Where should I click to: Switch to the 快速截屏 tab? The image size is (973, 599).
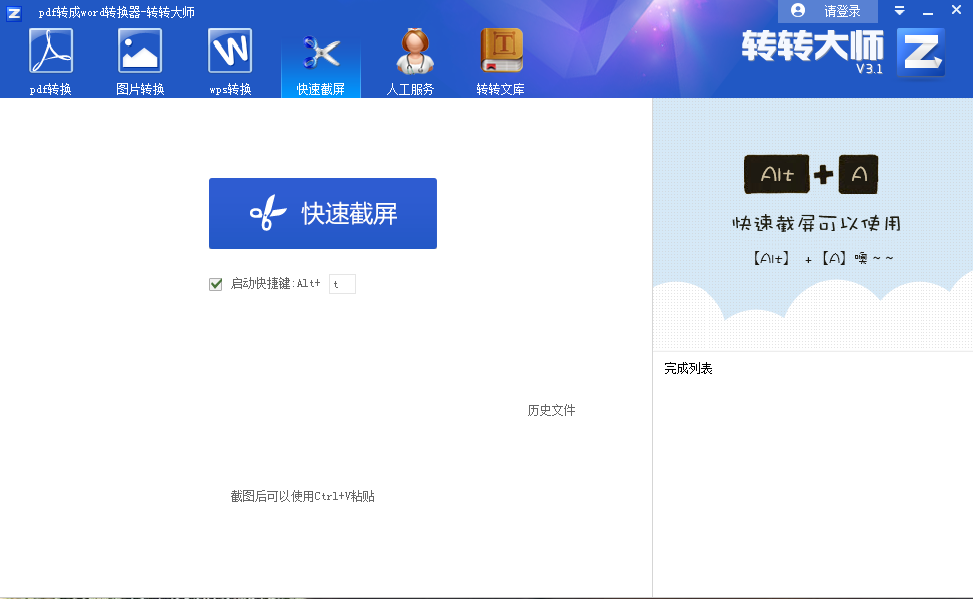pos(319,58)
